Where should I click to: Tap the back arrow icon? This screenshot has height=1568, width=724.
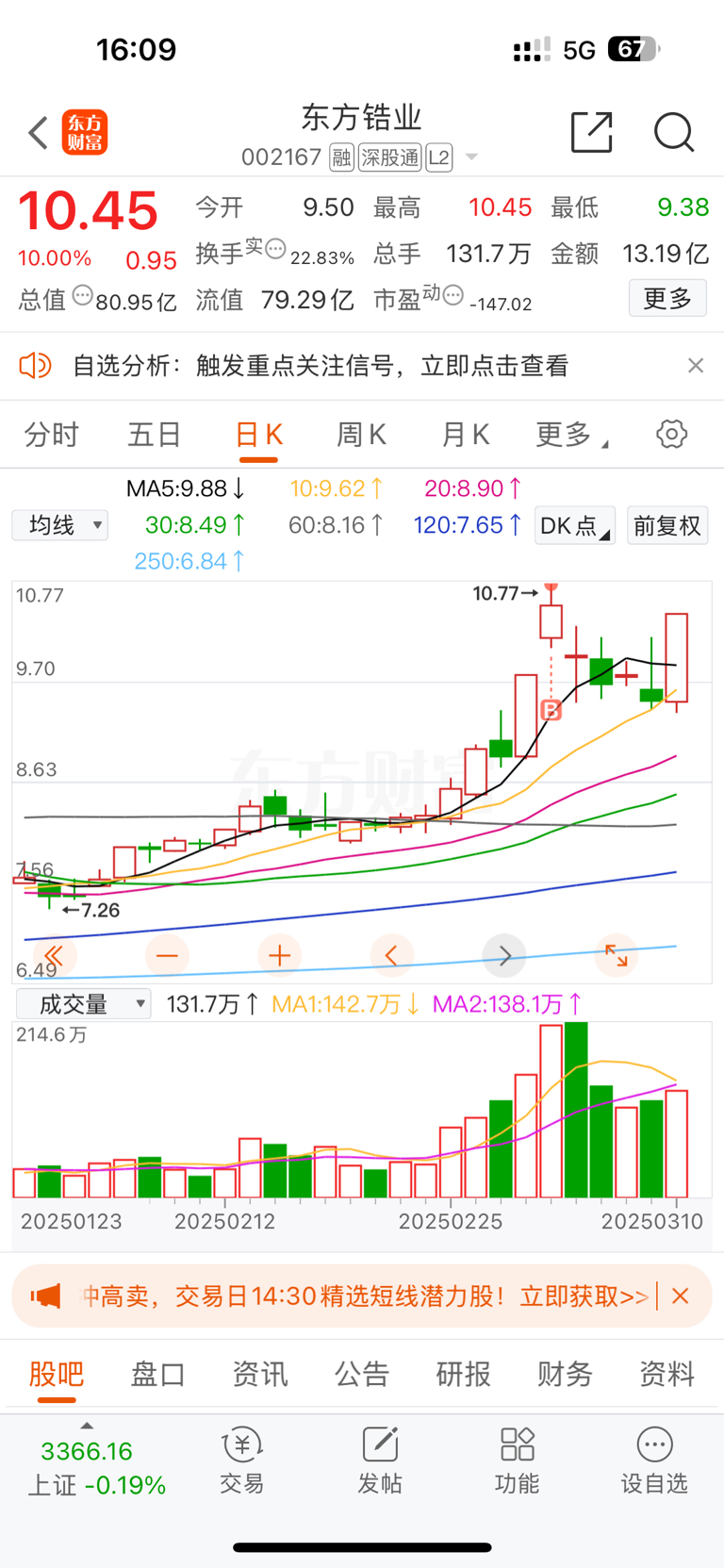click(38, 133)
